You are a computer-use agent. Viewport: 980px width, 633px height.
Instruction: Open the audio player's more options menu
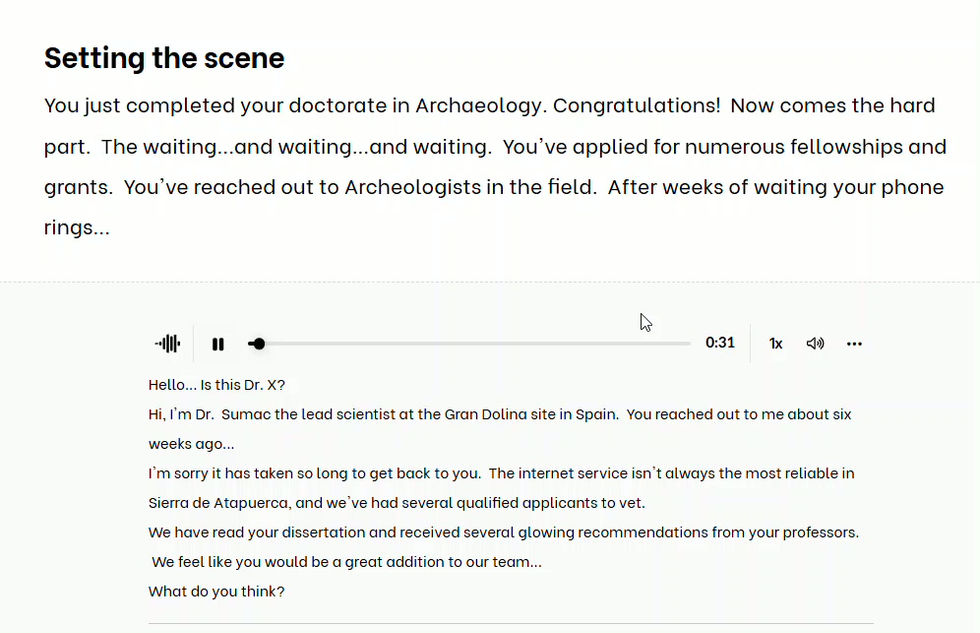point(854,344)
